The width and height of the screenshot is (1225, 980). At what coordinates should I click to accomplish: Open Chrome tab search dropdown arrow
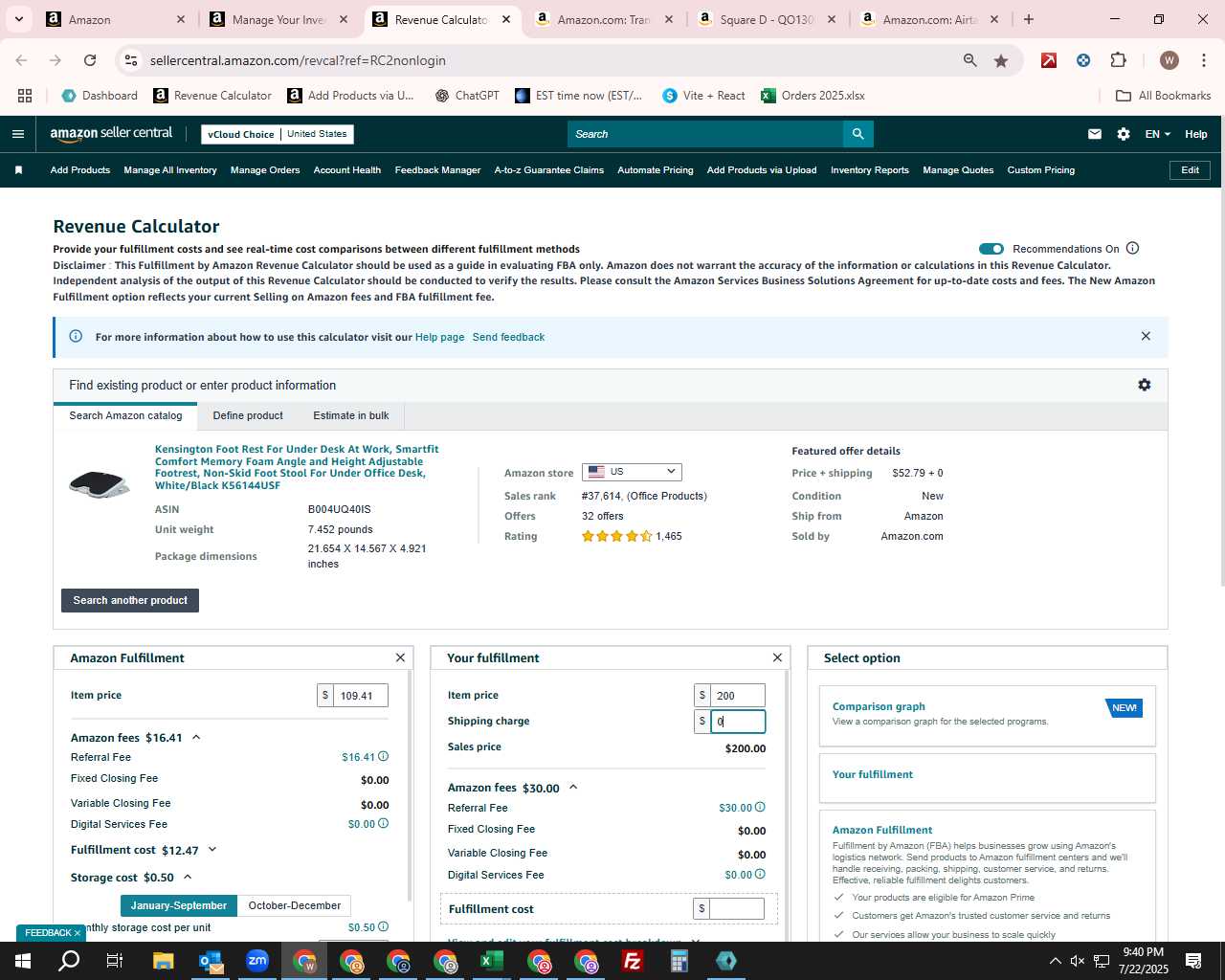[x=19, y=19]
